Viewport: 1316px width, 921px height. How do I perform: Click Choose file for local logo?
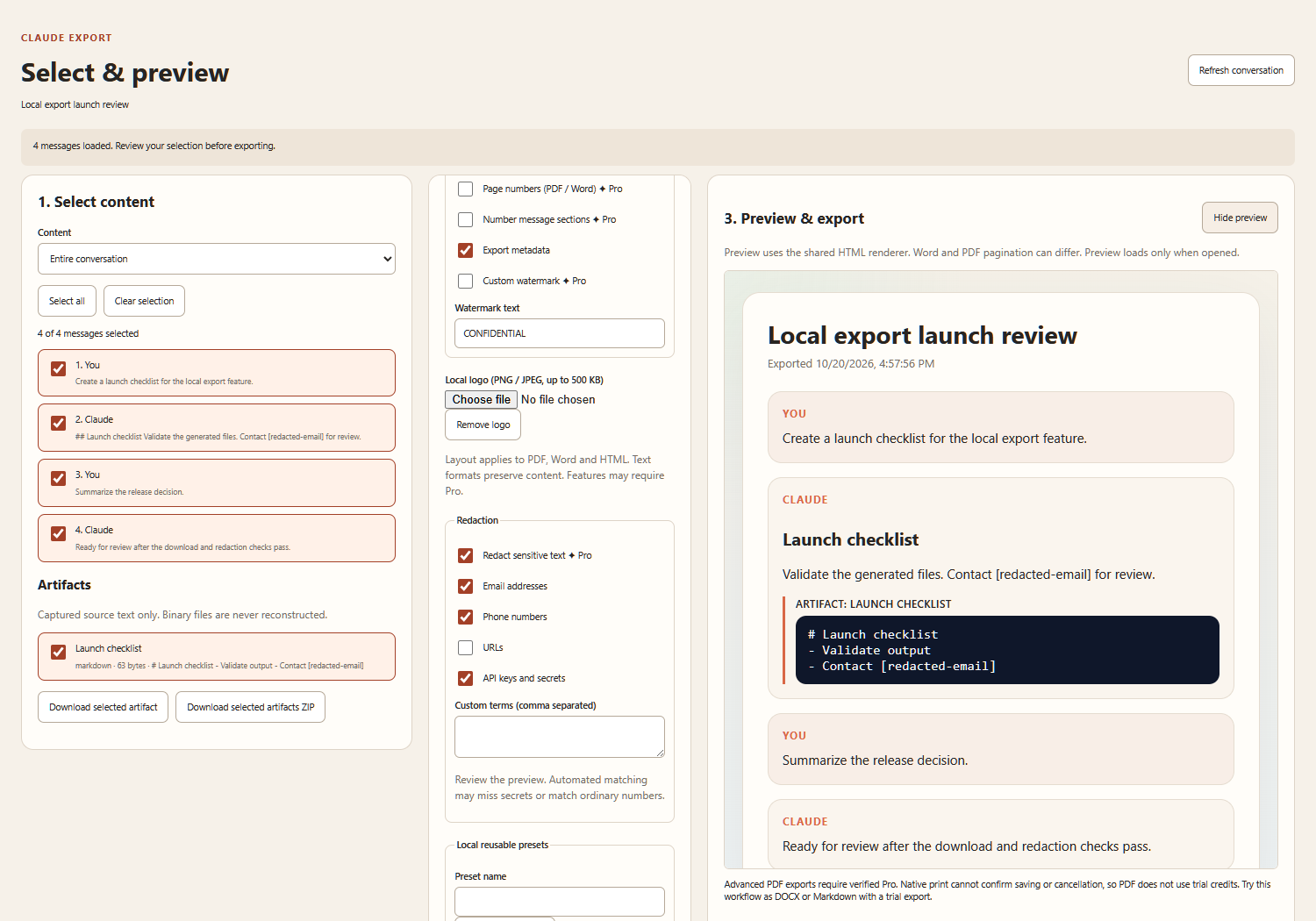pyautogui.click(x=481, y=399)
